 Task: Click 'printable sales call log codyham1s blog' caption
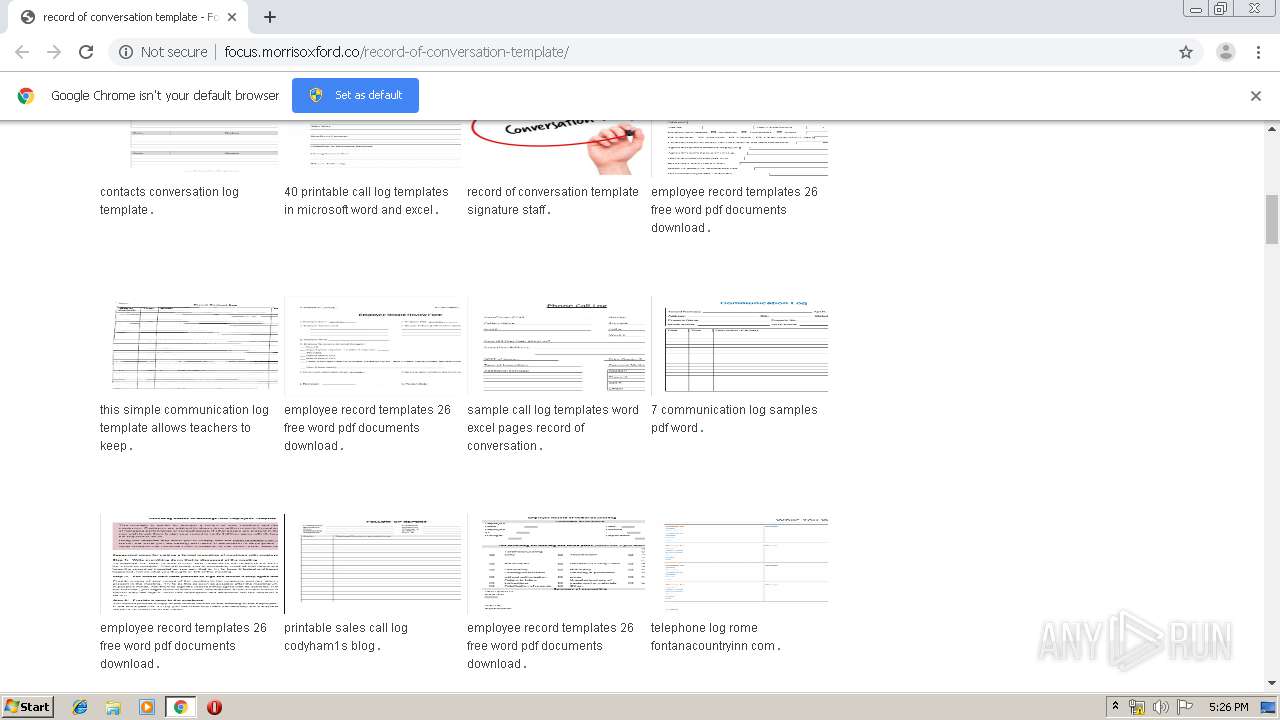pyautogui.click(x=346, y=637)
